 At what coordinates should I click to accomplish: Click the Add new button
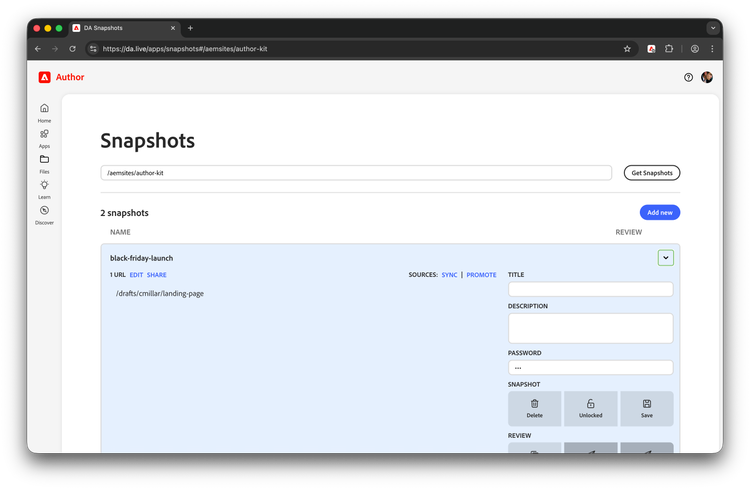point(659,212)
